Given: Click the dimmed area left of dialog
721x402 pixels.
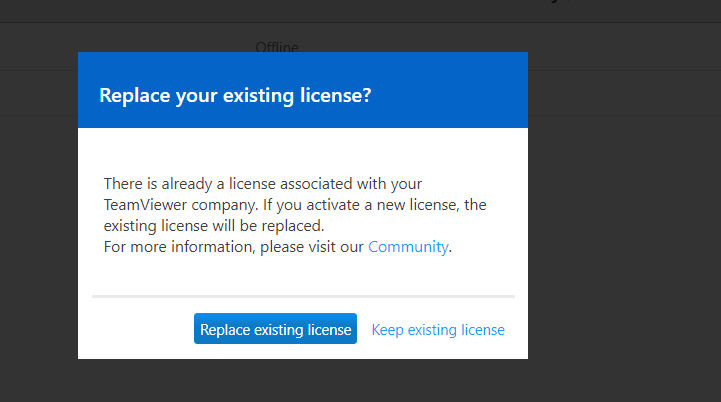Looking at the screenshot, I should (39, 230).
